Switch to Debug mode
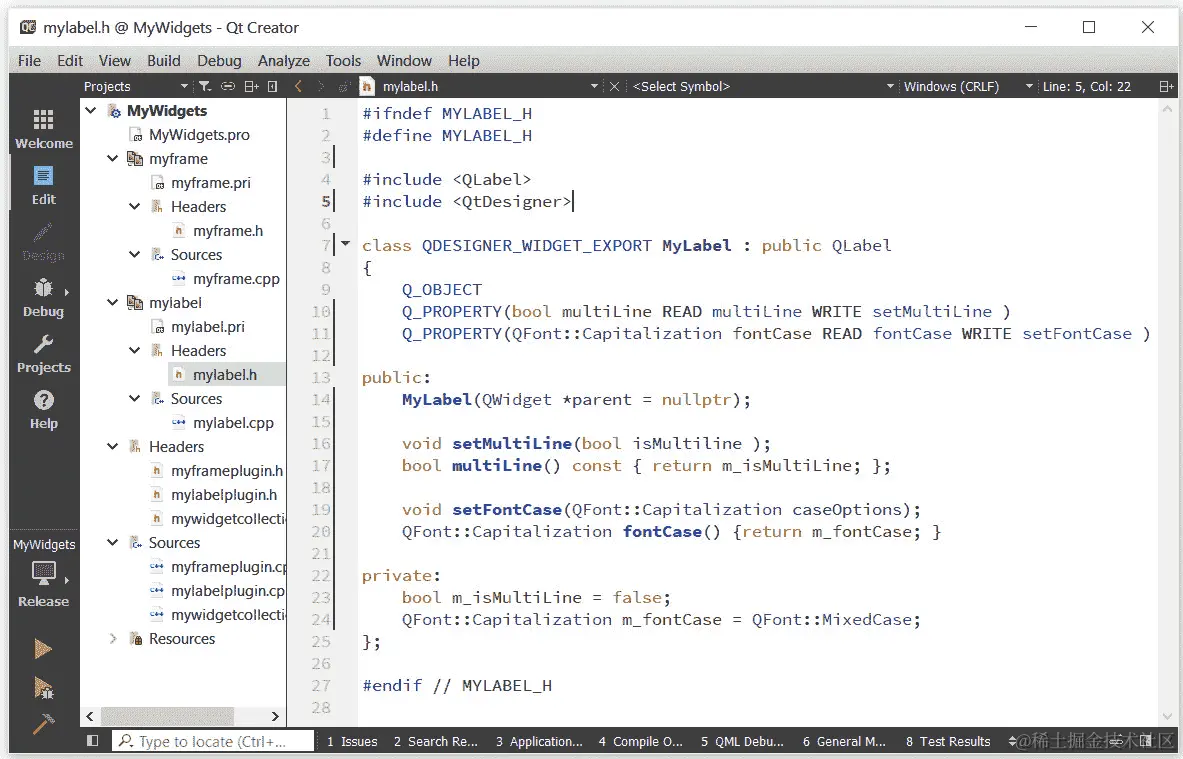This screenshot has height=759, width=1183. tap(44, 297)
